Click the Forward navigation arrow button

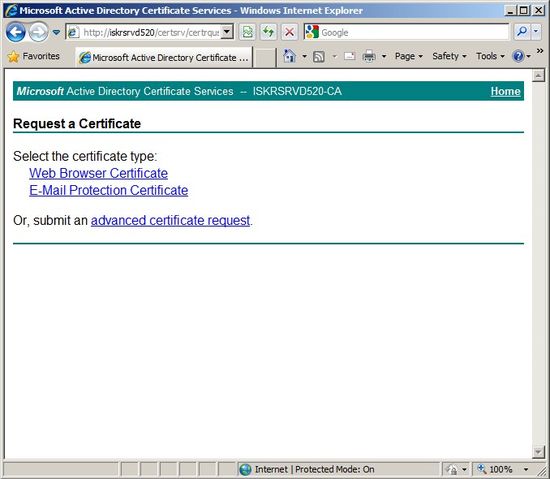(38, 32)
